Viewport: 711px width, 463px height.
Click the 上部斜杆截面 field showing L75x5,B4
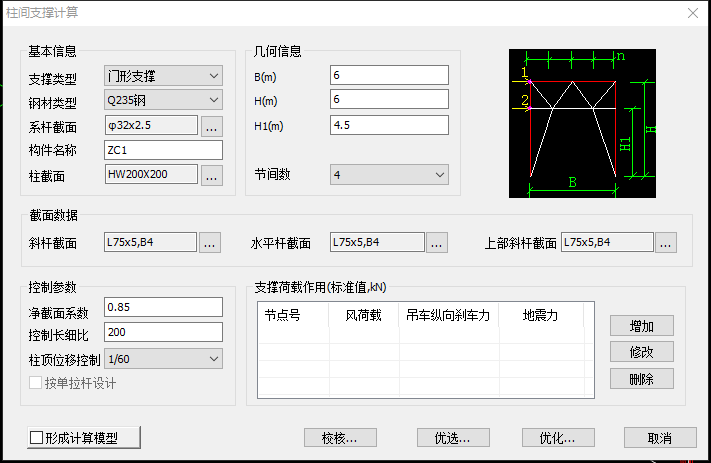pos(607,242)
